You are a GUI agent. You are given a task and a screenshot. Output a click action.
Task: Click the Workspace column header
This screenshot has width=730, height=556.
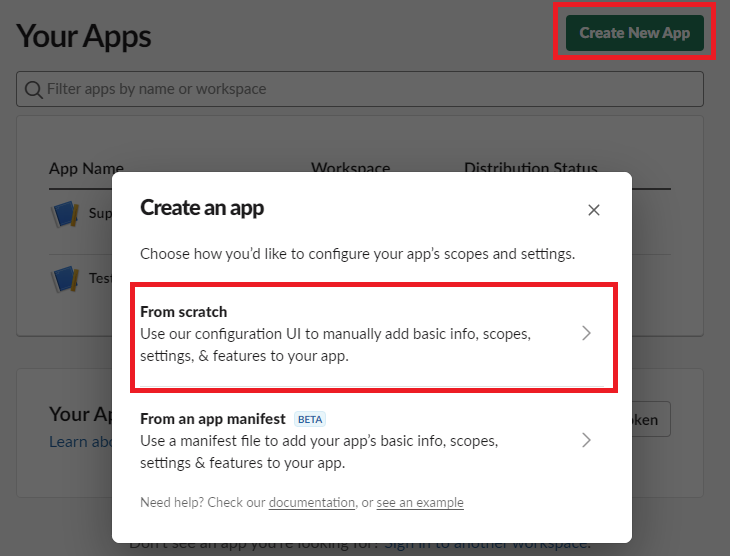tap(351, 167)
